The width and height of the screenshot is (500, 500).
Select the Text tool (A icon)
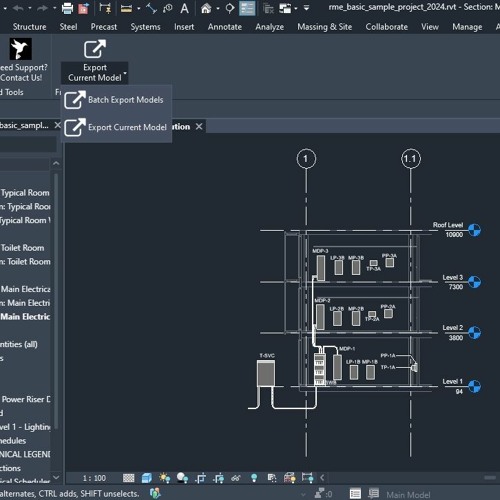(184, 8)
